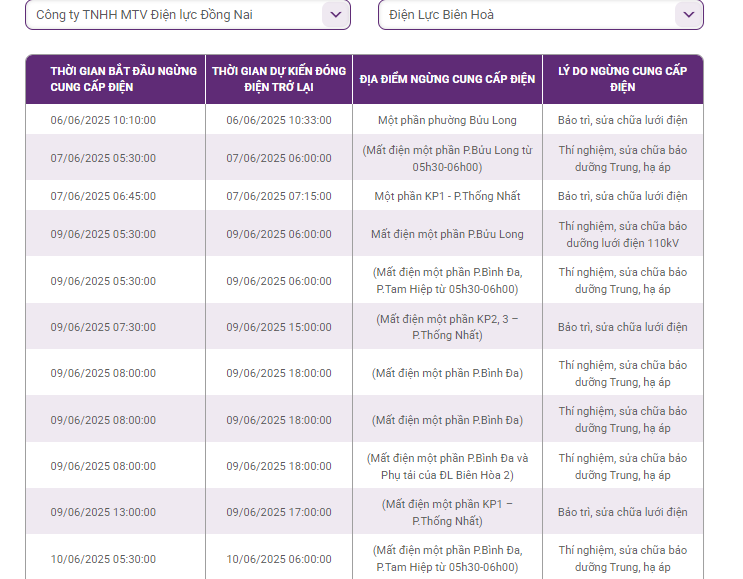Click the 'KP2, 3 – P.Thống Nhất' location cell
Viewport: 743px width, 579px height.
point(447,327)
